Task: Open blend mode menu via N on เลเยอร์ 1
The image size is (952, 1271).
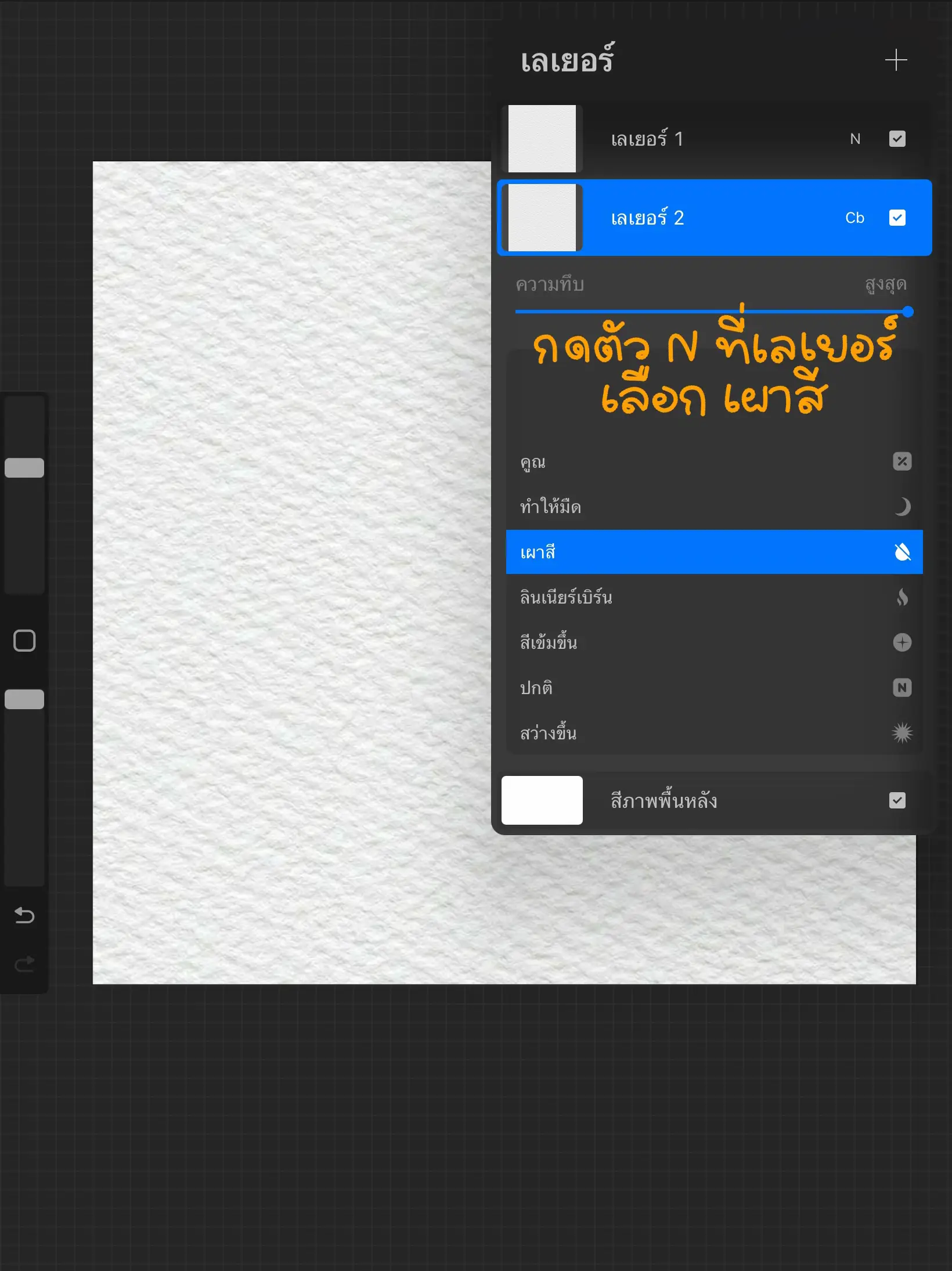Action: (855, 139)
